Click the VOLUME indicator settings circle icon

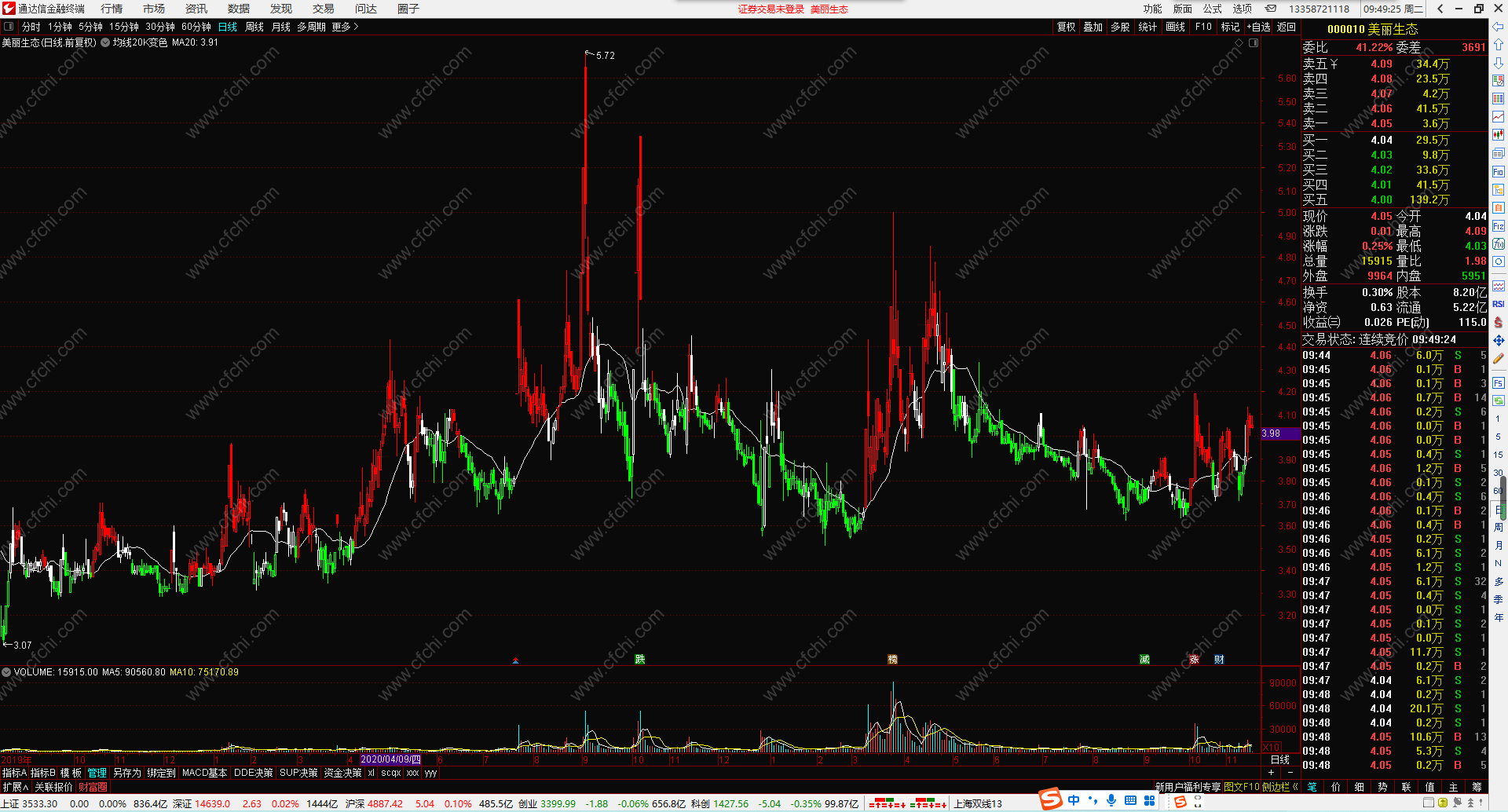[x=6, y=672]
